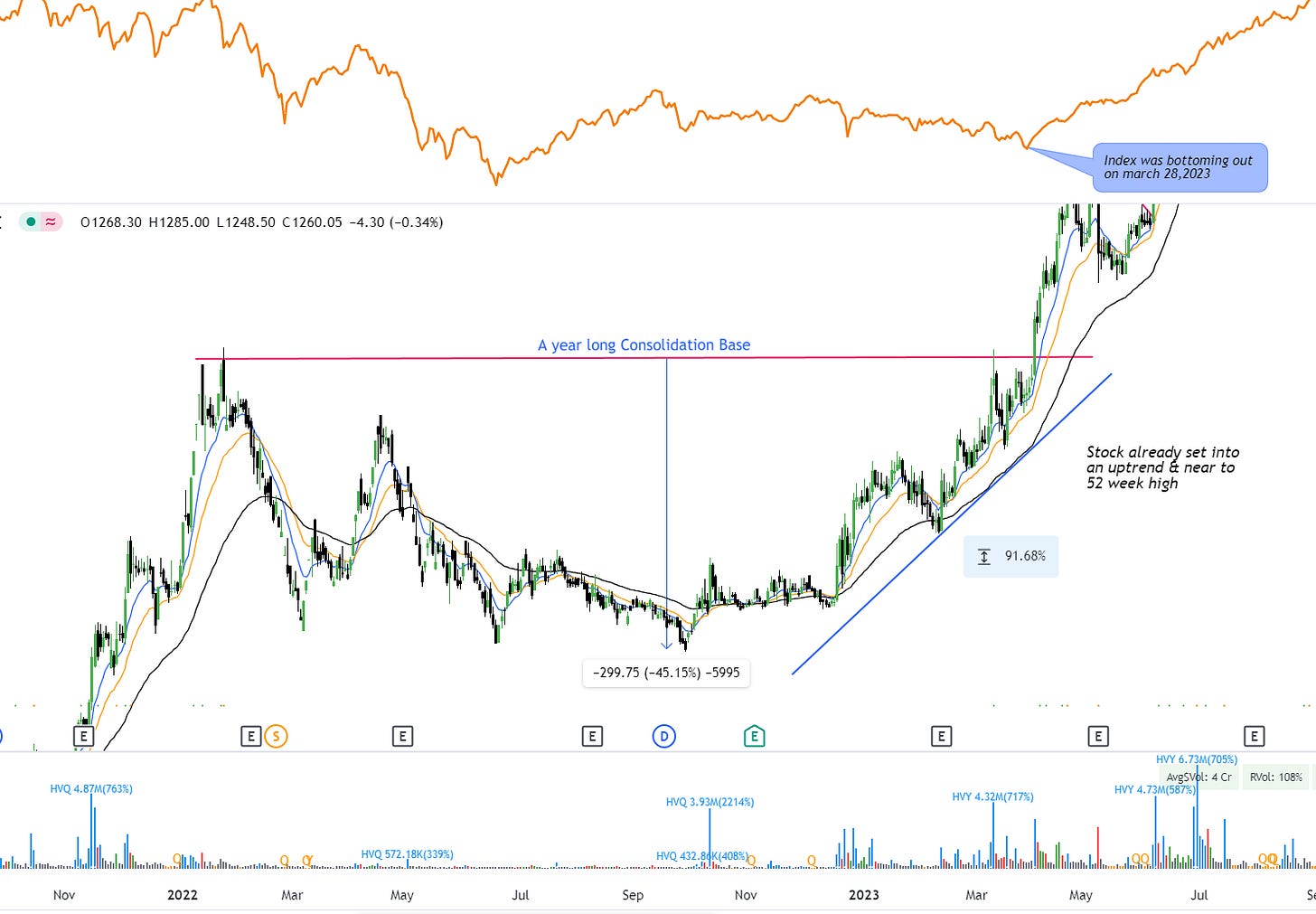The height and width of the screenshot is (914, 1316).
Task: Select the blue D dividend marker
Action: click(664, 737)
